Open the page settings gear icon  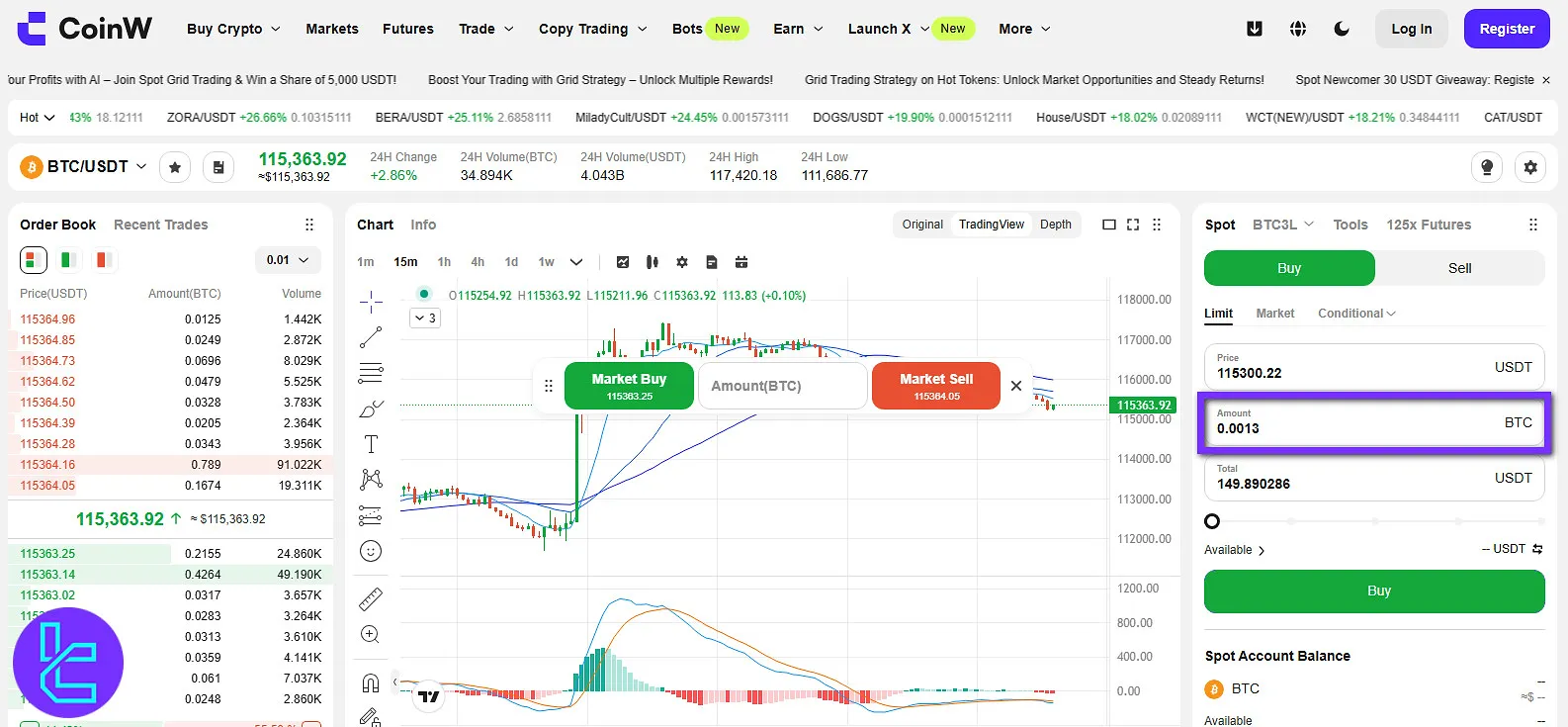(1530, 167)
